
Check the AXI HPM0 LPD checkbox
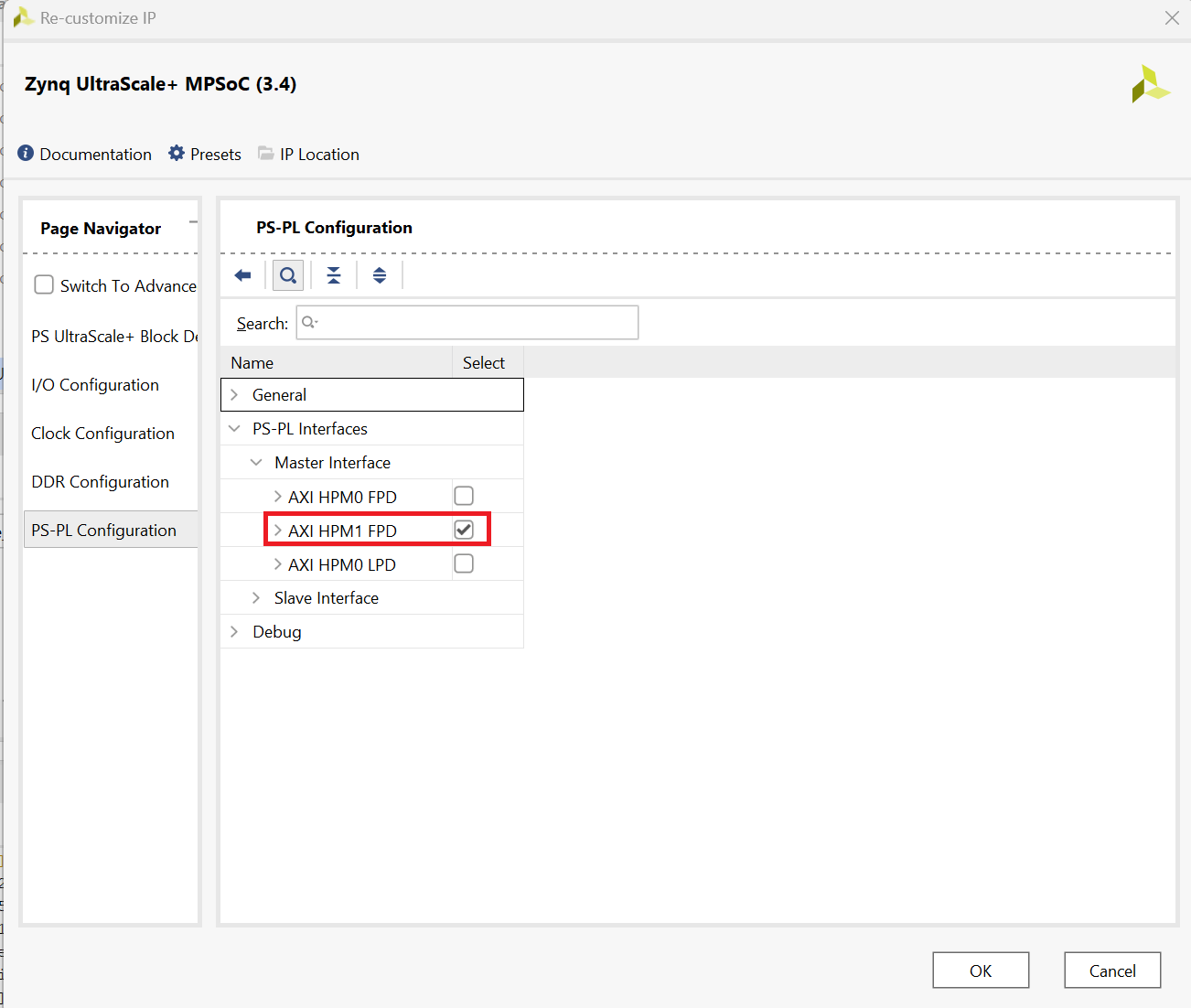pos(464,563)
